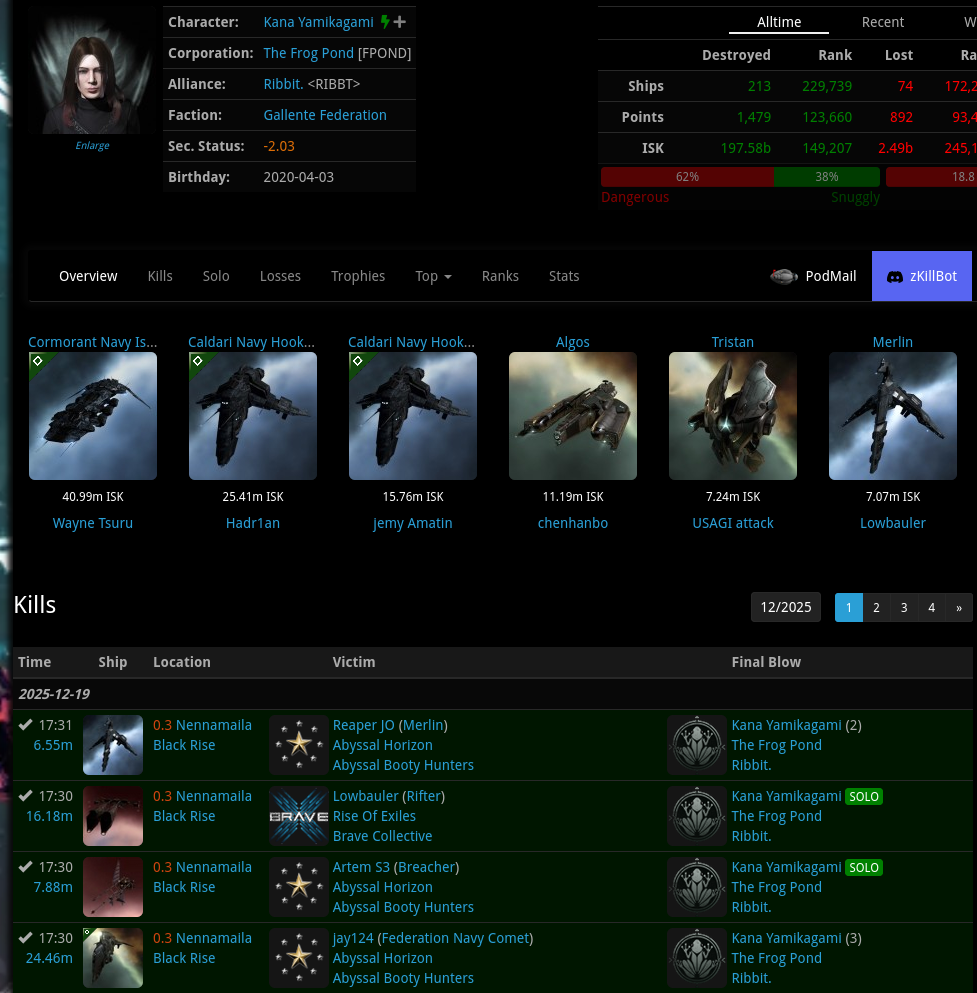The width and height of the screenshot is (977, 993).
Task: Open the zKillBot Discord button
Action: point(921,276)
